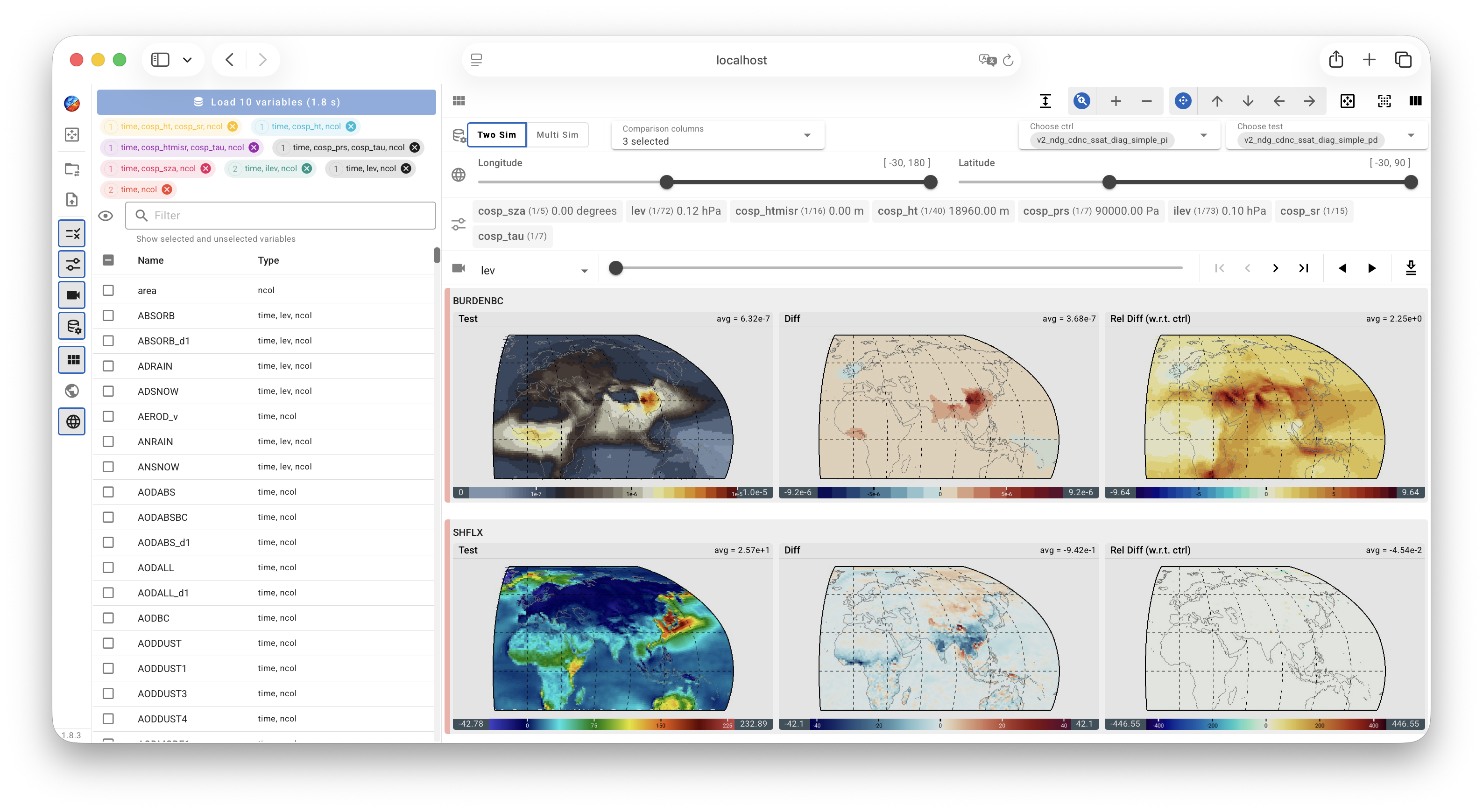Jump to last animation frame
1483x812 pixels.
pyautogui.click(x=1303, y=268)
